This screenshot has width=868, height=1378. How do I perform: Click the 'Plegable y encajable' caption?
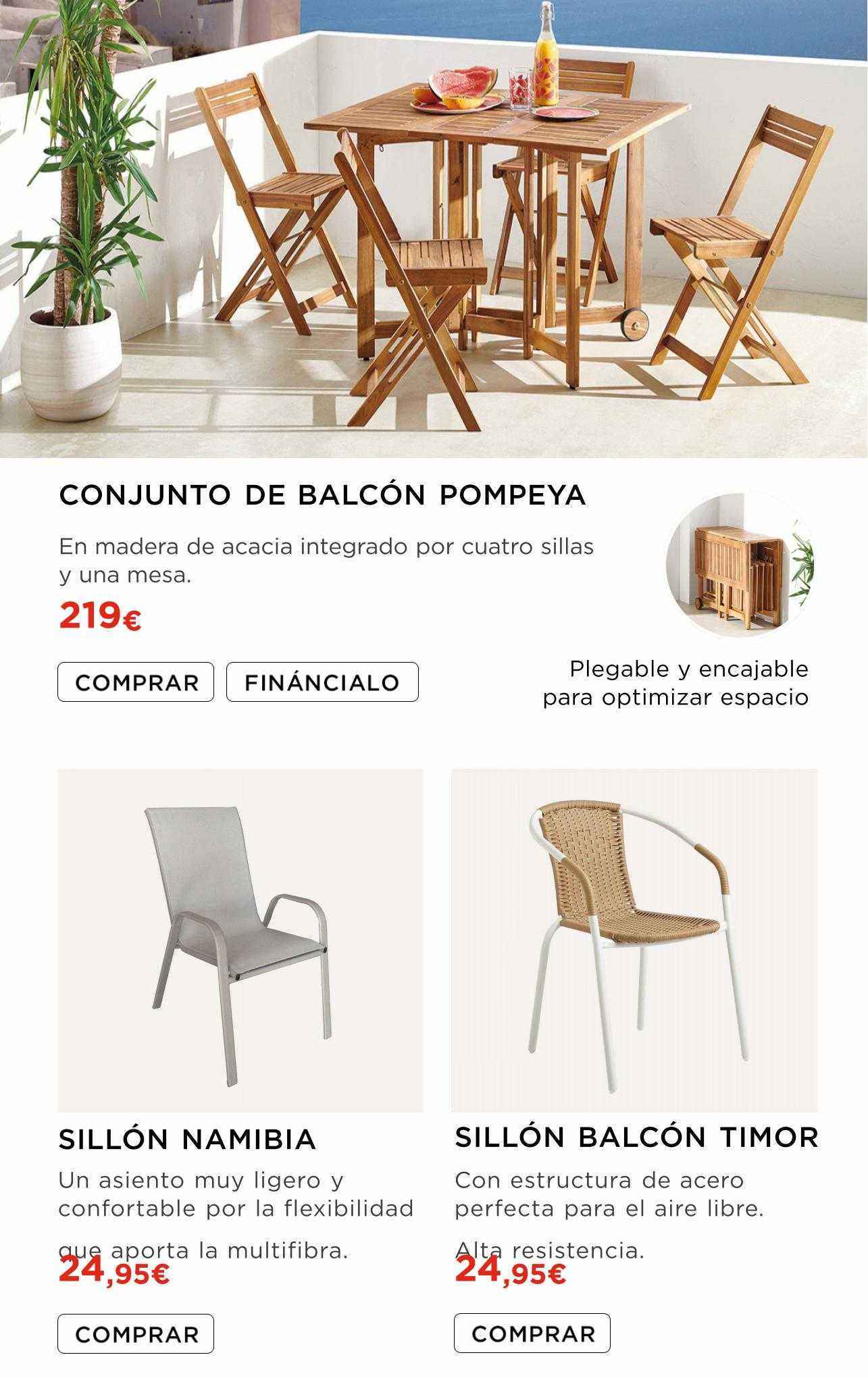675,683
